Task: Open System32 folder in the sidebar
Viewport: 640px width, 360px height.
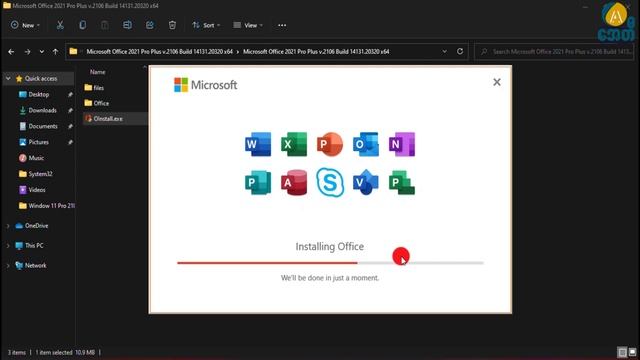Action: tap(40, 174)
